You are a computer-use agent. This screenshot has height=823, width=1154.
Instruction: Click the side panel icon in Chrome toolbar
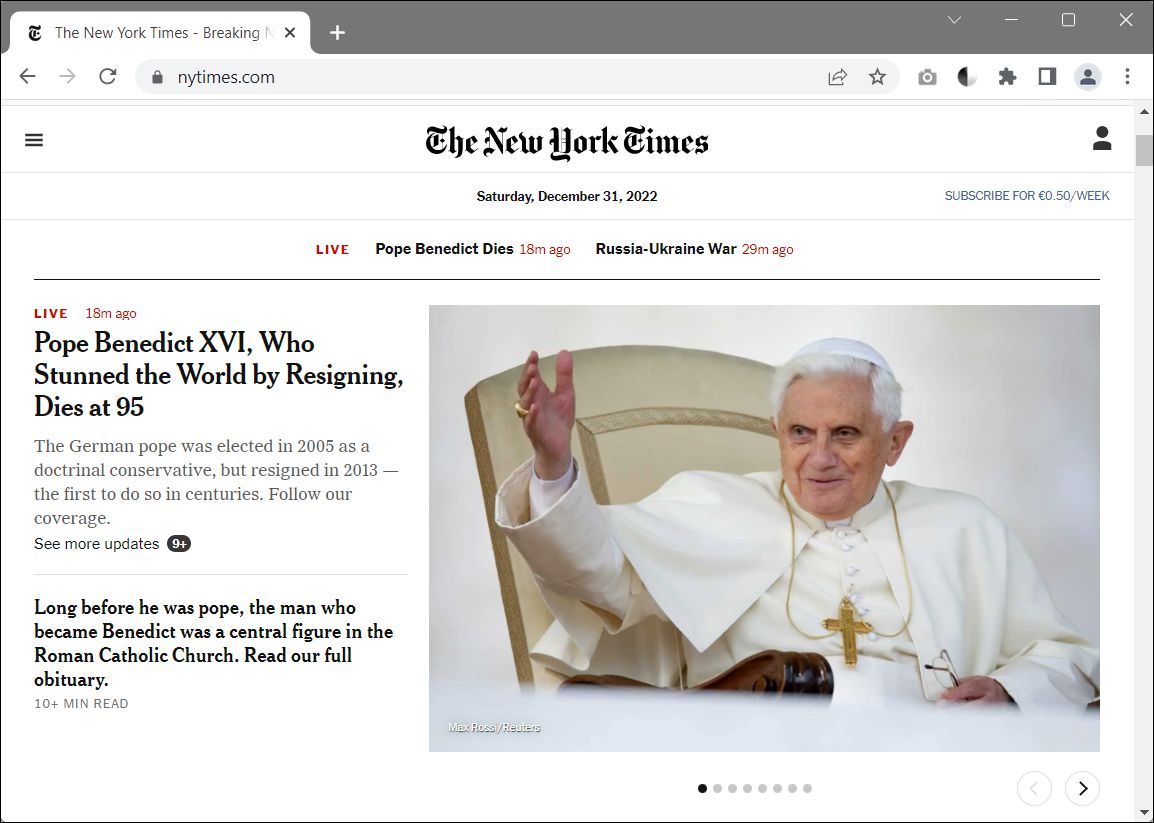(1047, 76)
